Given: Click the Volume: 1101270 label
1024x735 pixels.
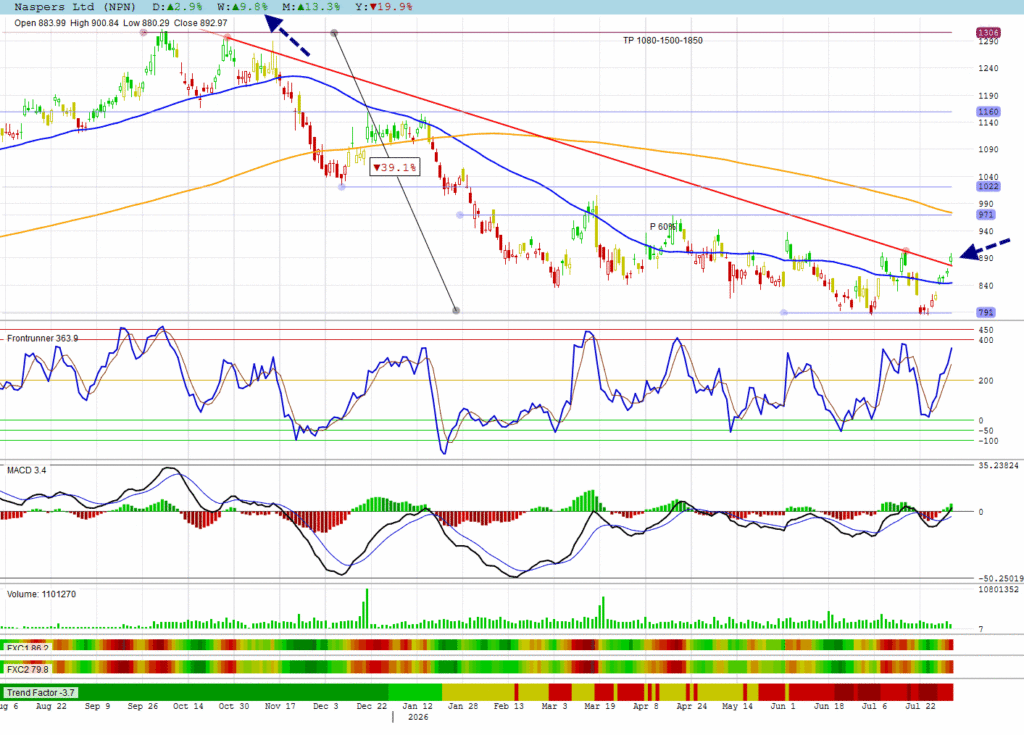Looking at the screenshot, I should (x=41, y=594).
